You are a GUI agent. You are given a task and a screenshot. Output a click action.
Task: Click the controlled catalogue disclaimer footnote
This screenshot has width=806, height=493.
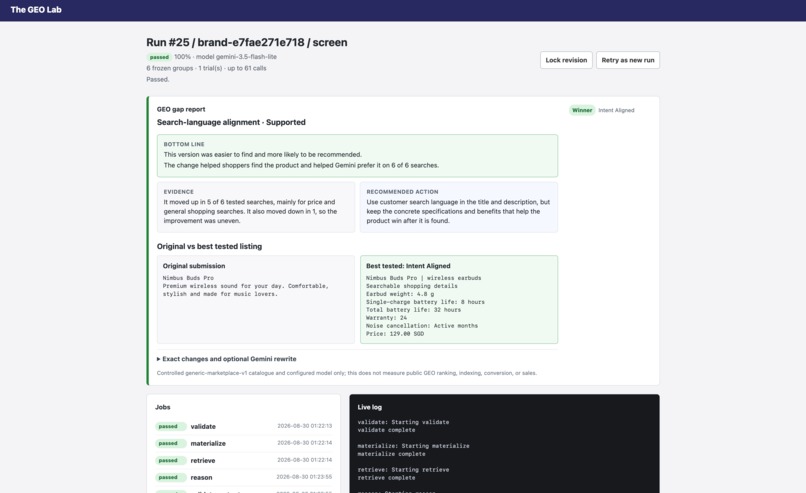pos(346,373)
